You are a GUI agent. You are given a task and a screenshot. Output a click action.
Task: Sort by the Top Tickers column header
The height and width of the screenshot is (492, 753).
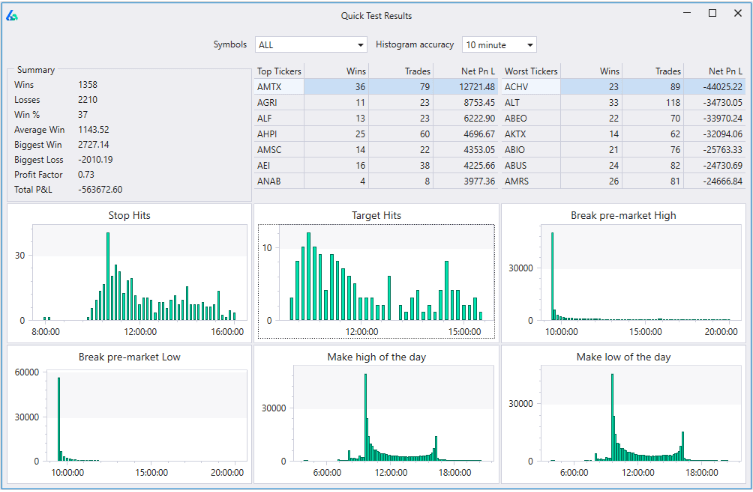point(279,71)
